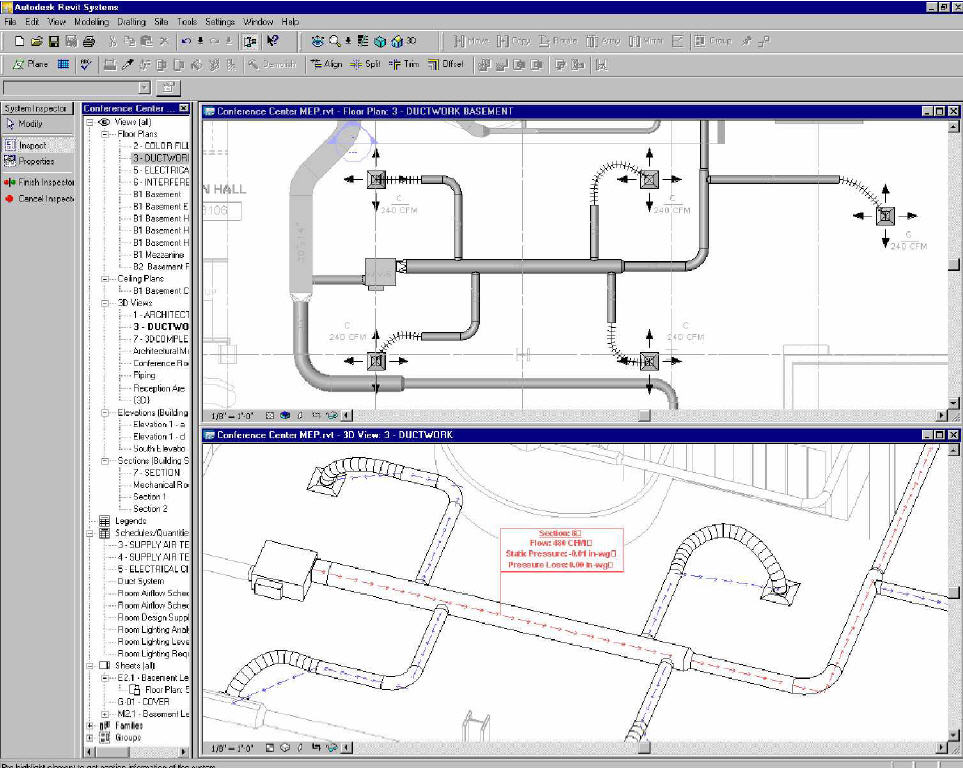963x768 pixels.
Task: Click the Demolish hammer tool
Action: click(272, 64)
